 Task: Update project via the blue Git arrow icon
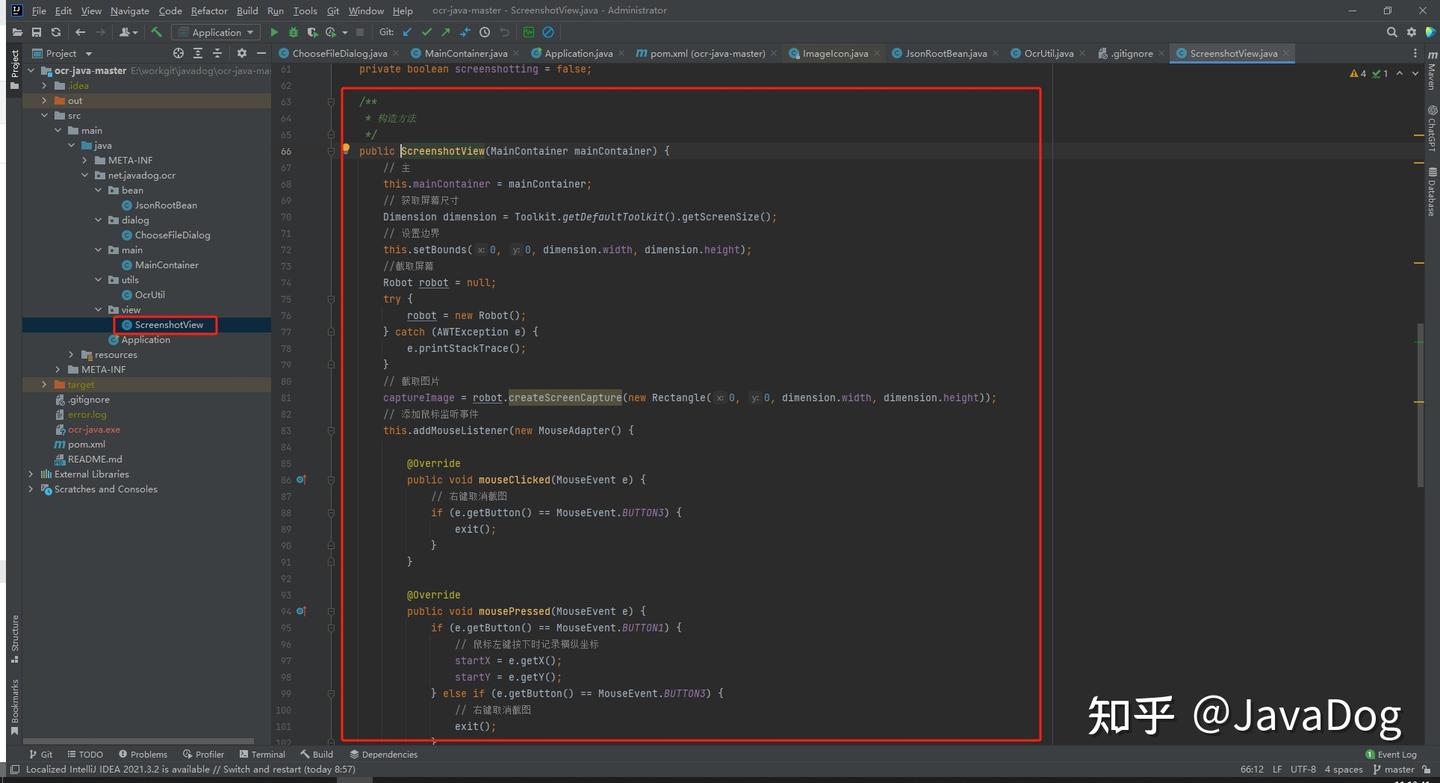pos(406,32)
